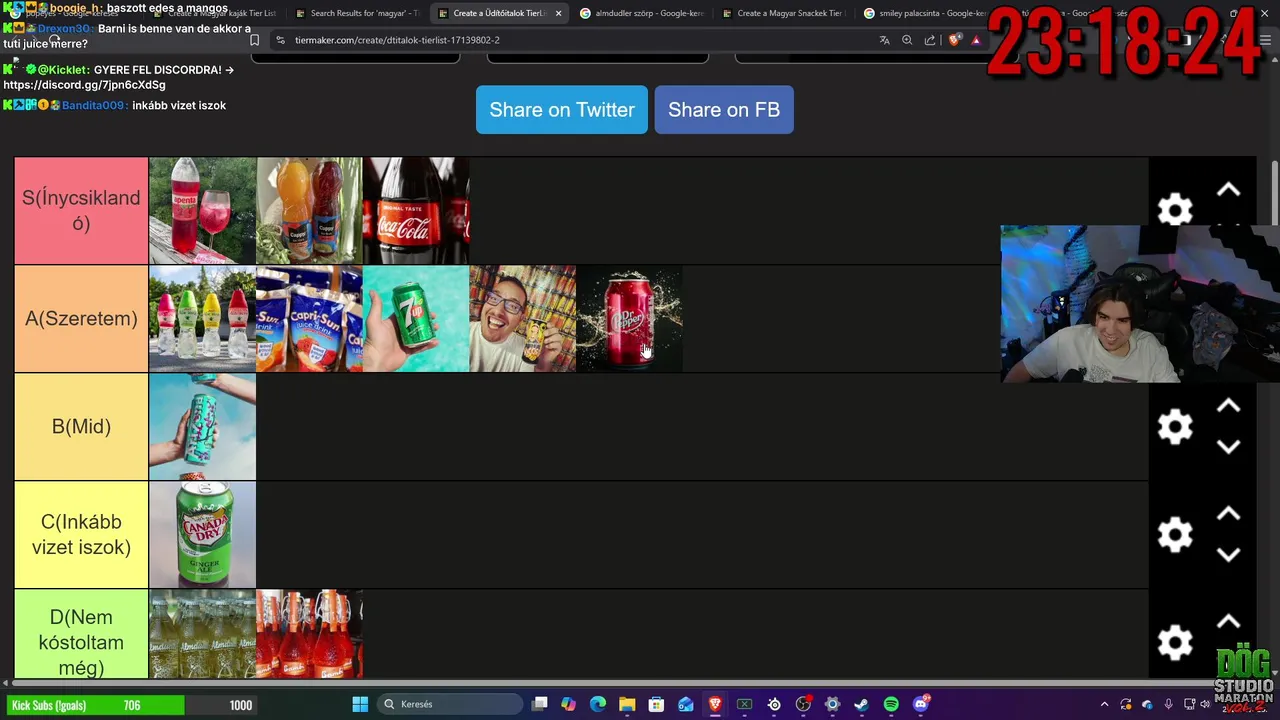This screenshot has height=720, width=1280.
Task: Click the translate page icon
Action: [884, 40]
